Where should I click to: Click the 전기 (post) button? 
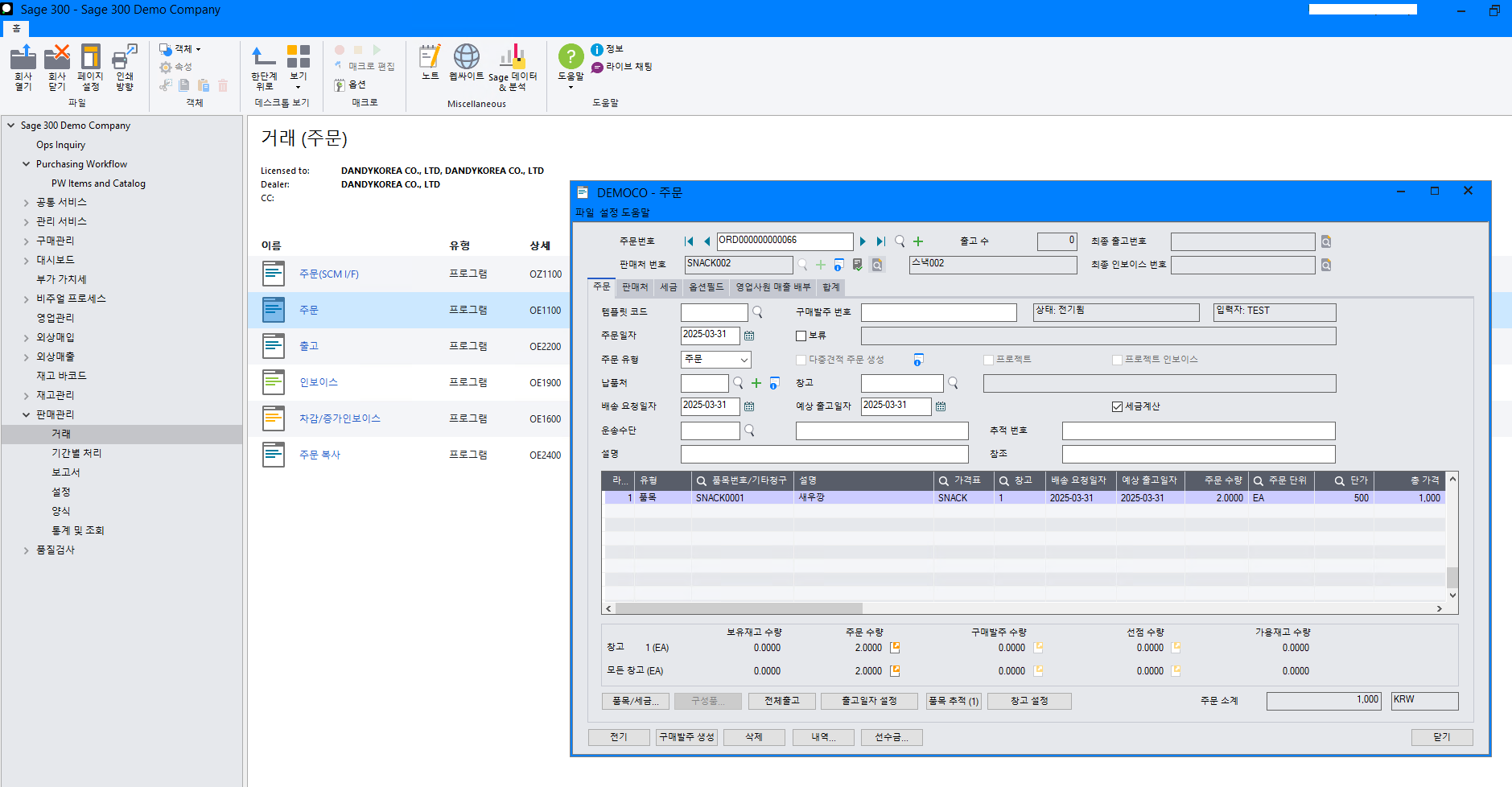pos(619,737)
